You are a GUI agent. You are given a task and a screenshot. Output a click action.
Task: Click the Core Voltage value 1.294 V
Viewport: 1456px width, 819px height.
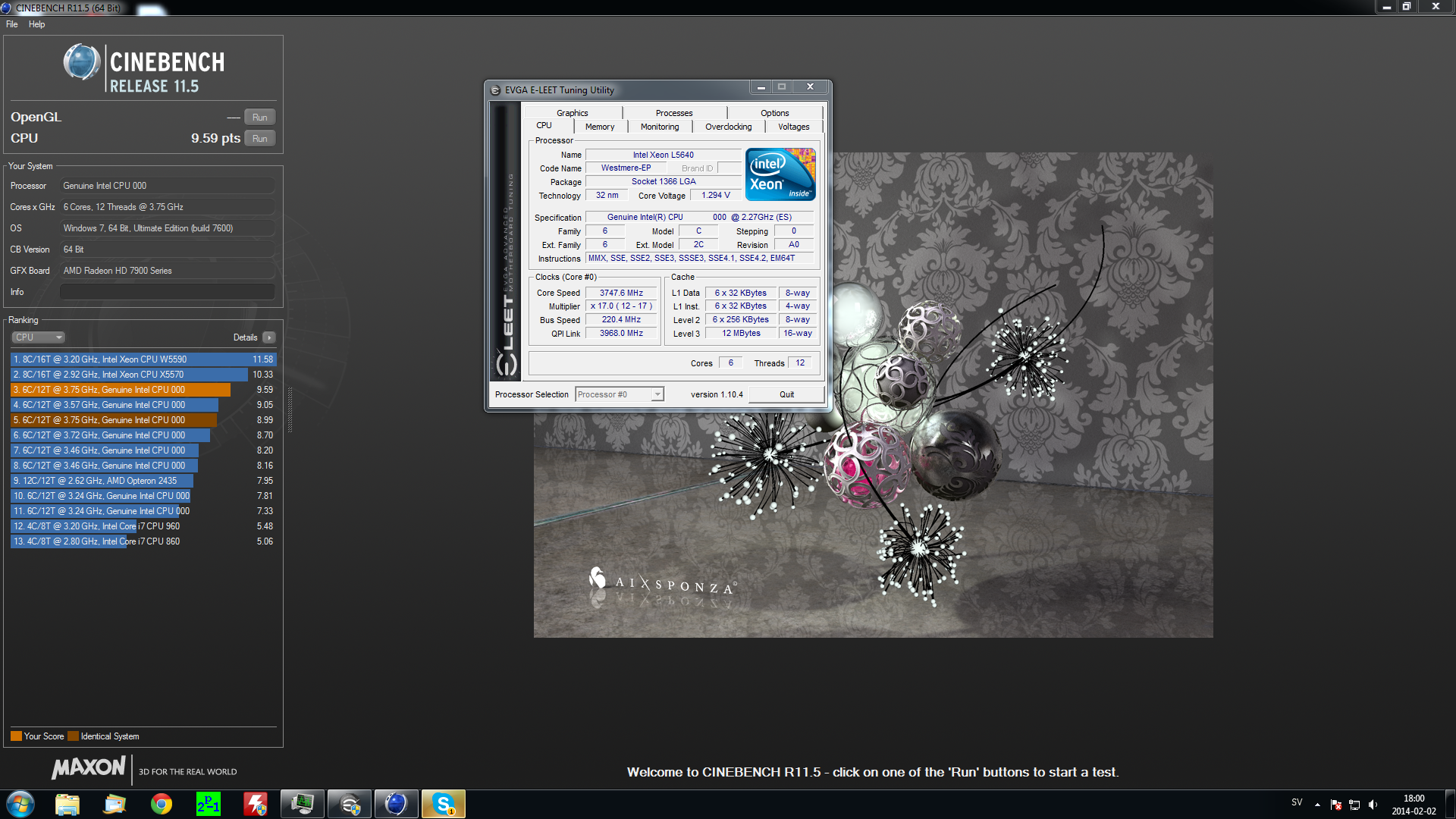pyautogui.click(x=716, y=195)
